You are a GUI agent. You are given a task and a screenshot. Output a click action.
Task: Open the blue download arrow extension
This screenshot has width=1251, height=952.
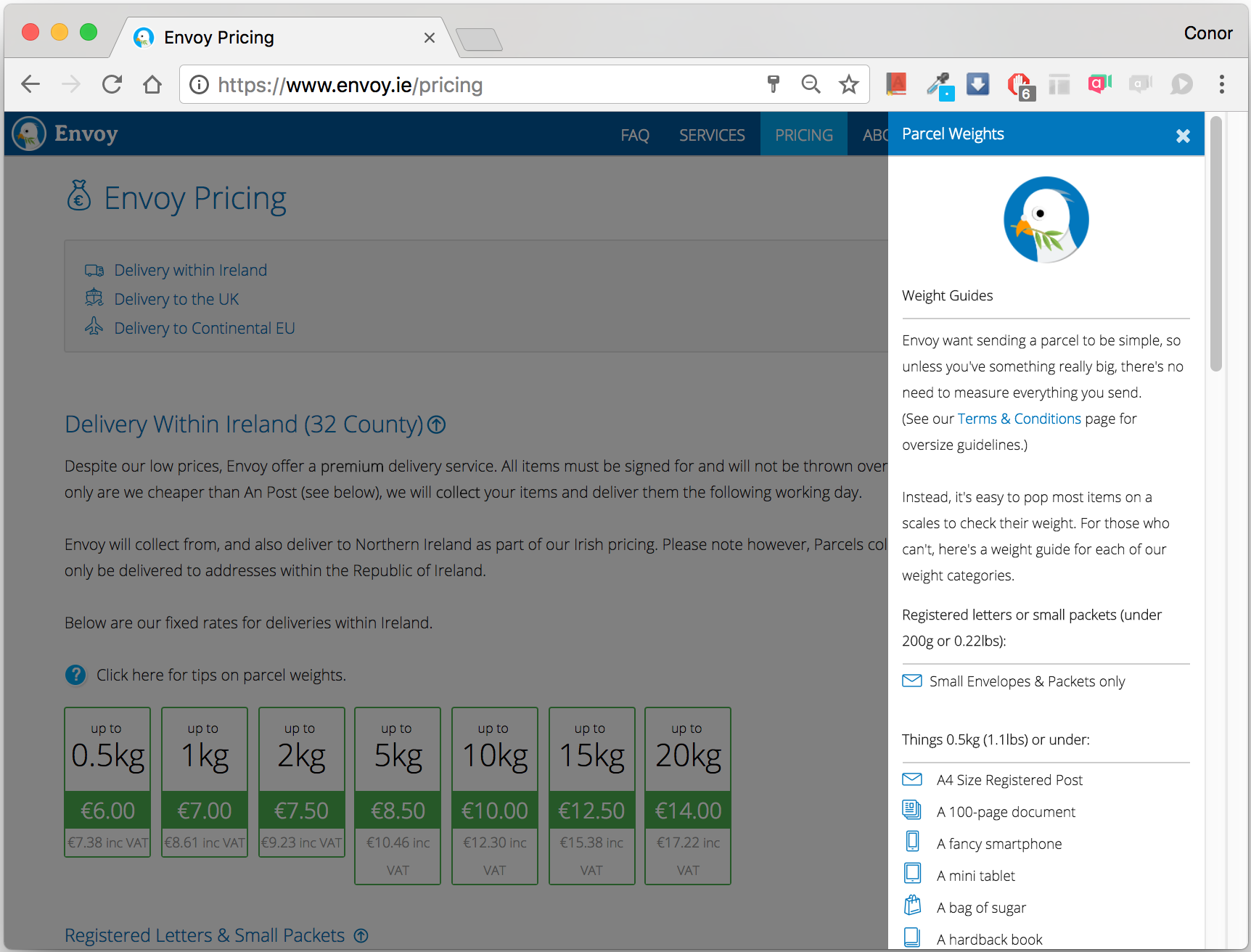tap(978, 84)
